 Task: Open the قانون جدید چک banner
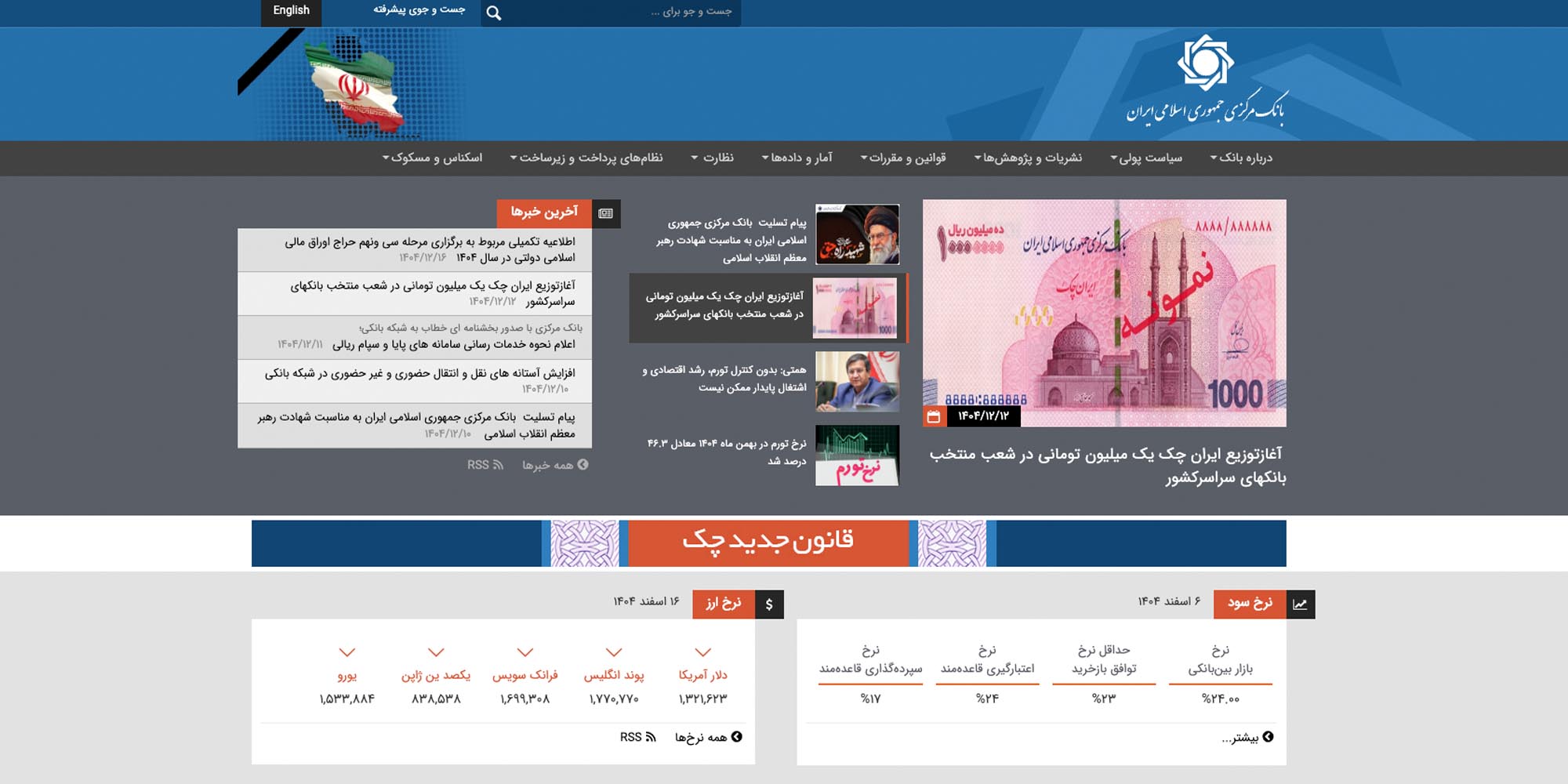pyautogui.click(x=768, y=543)
